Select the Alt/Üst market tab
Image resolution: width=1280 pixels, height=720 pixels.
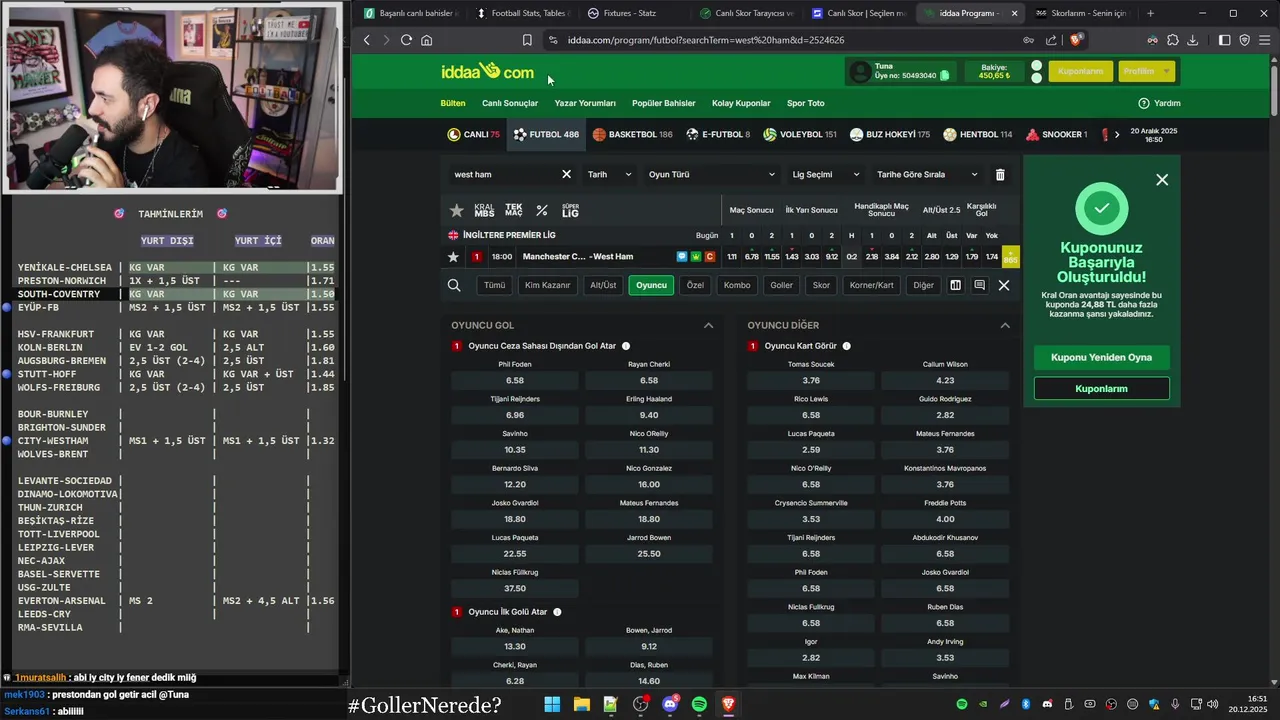pos(603,285)
